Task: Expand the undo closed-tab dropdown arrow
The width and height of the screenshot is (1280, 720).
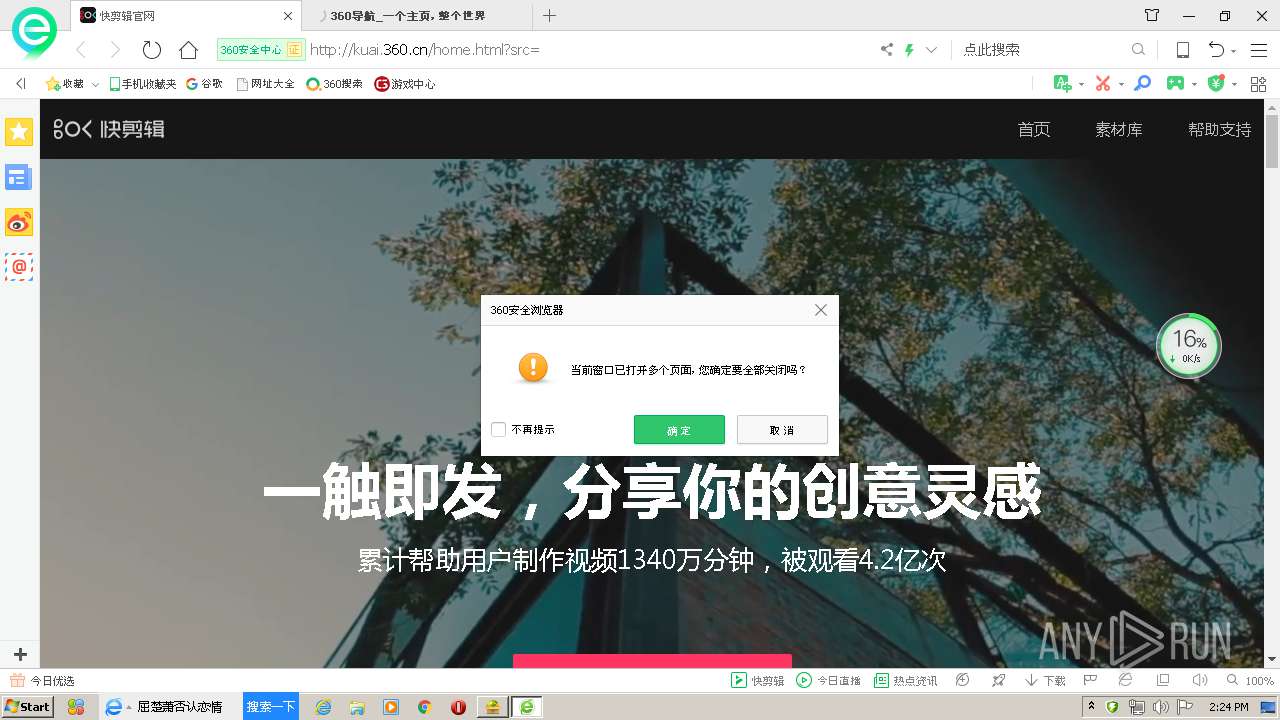Action: pos(1234,50)
